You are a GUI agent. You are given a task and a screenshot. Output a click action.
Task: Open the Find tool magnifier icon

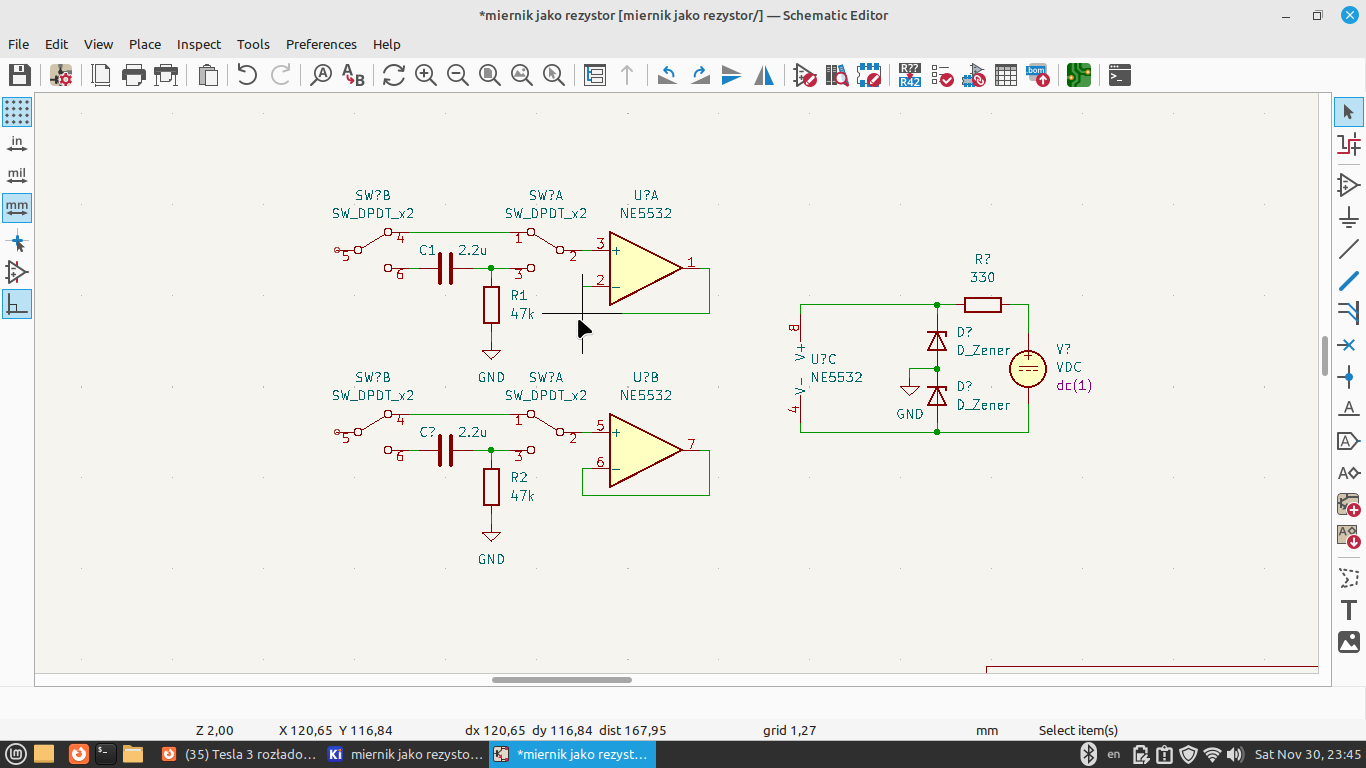coord(321,75)
